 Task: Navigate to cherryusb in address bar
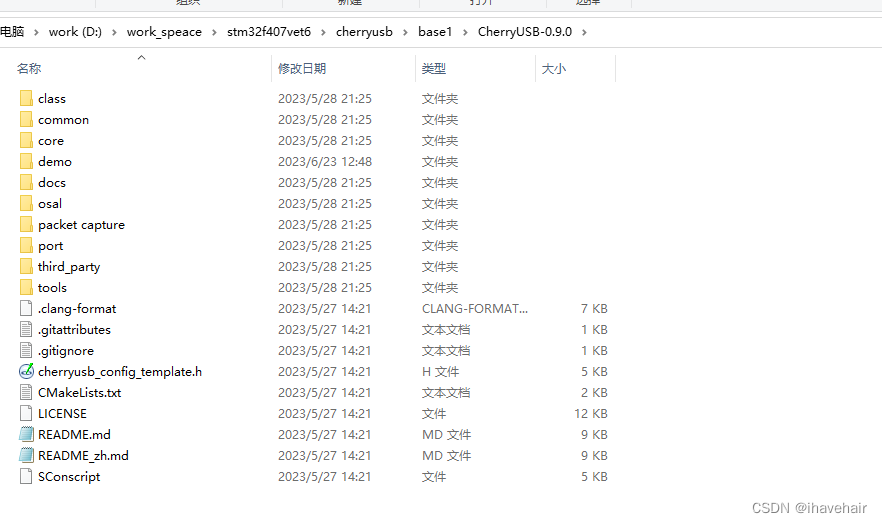[364, 31]
